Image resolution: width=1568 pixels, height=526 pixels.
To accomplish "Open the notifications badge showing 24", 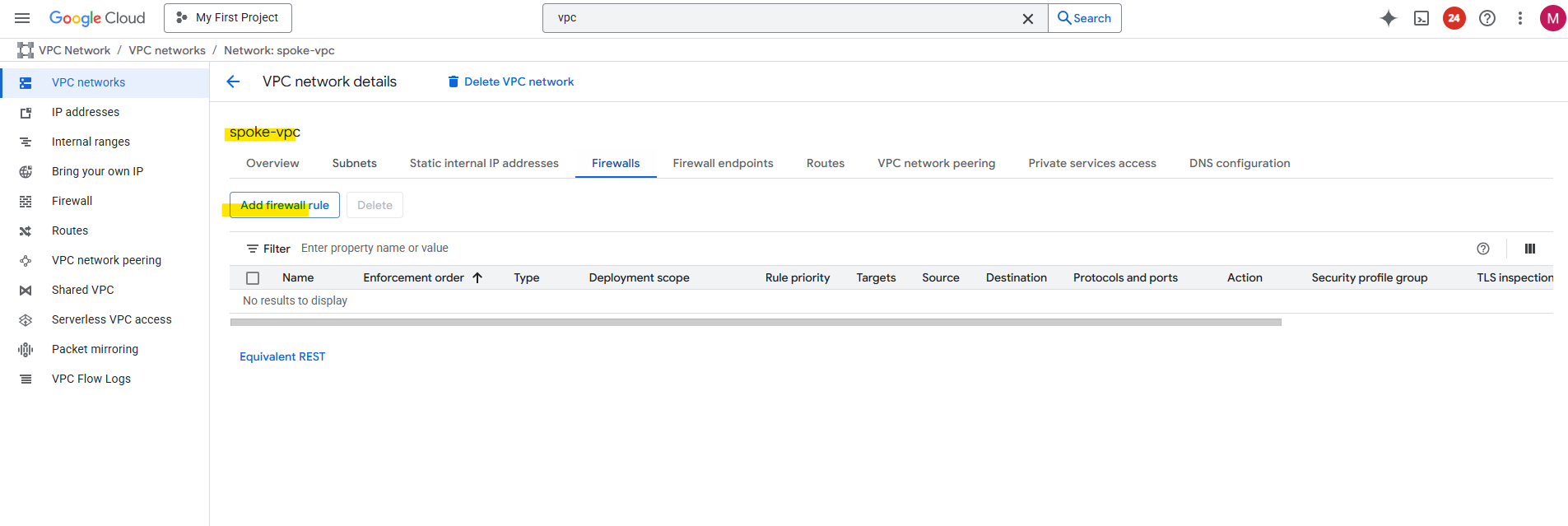I will (1454, 18).
